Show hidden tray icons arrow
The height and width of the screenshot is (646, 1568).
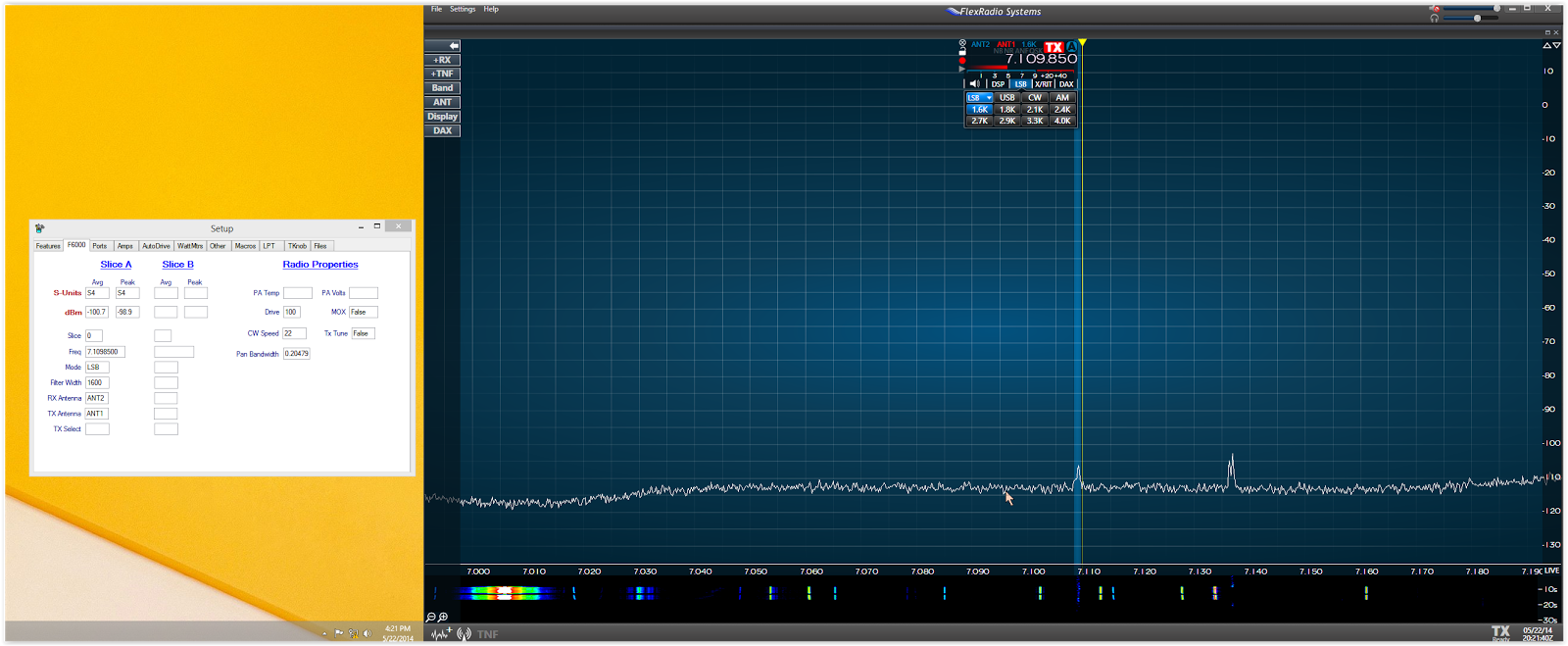324,633
